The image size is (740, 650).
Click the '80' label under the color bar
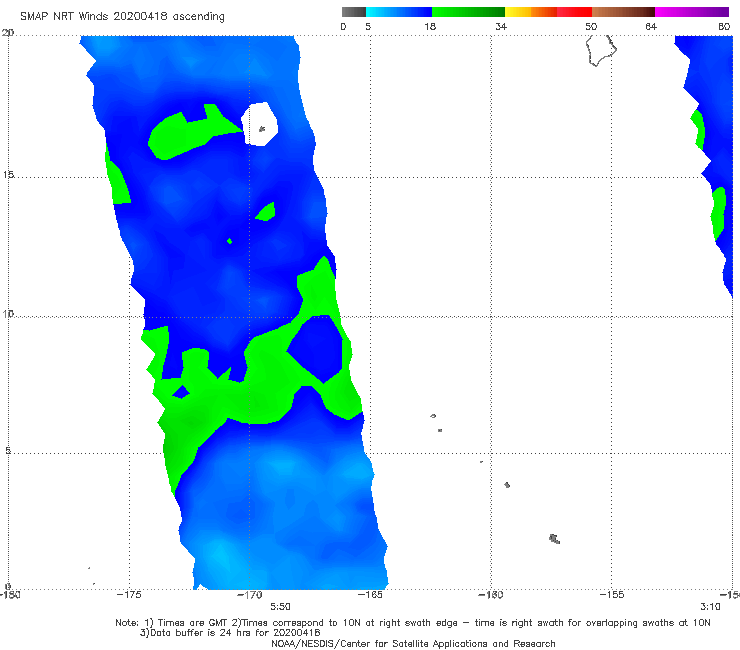(x=724, y=27)
